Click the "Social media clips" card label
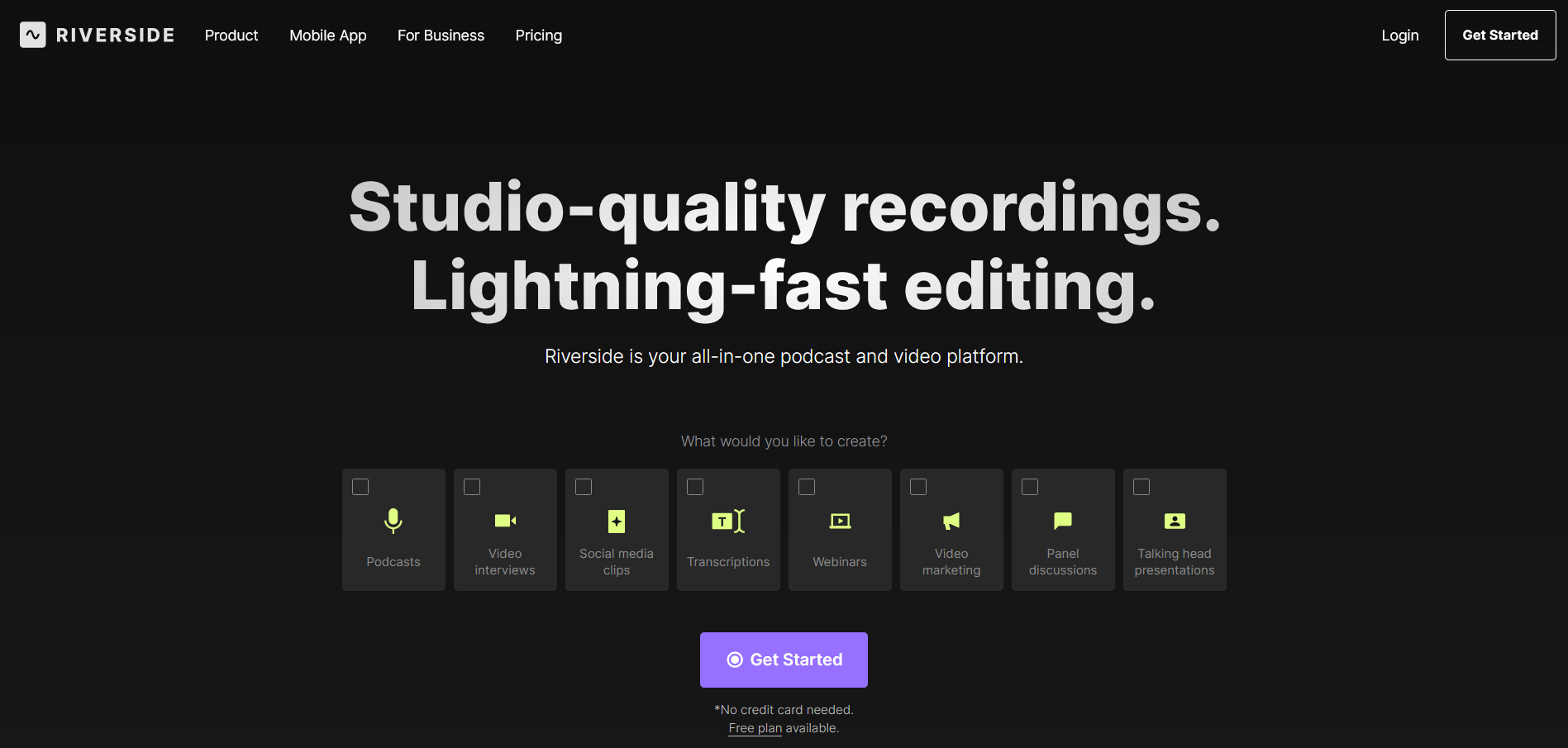Viewport: 1568px width, 748px height. (x=617, y=562)
